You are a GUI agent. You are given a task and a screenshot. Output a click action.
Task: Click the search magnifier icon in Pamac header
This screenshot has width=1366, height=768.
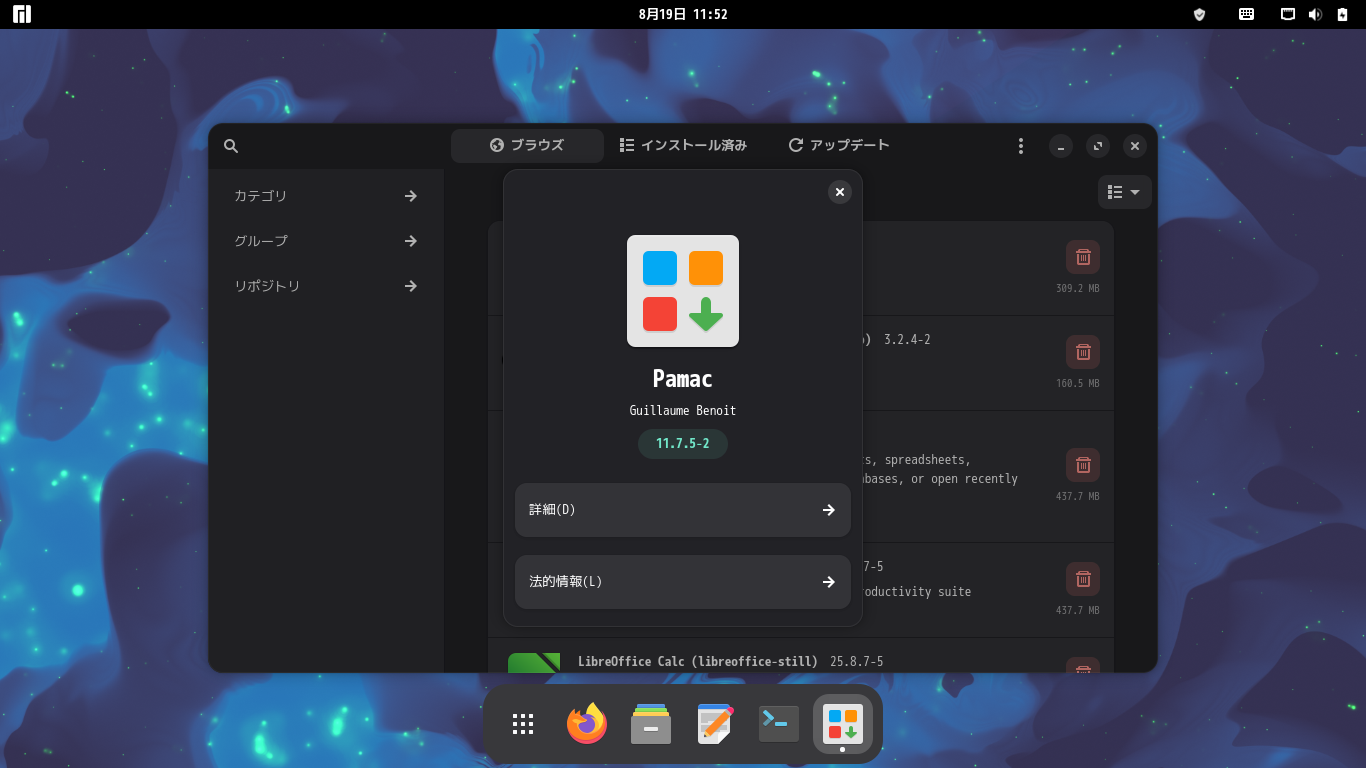pyautogui.click(x=231, y=146)
